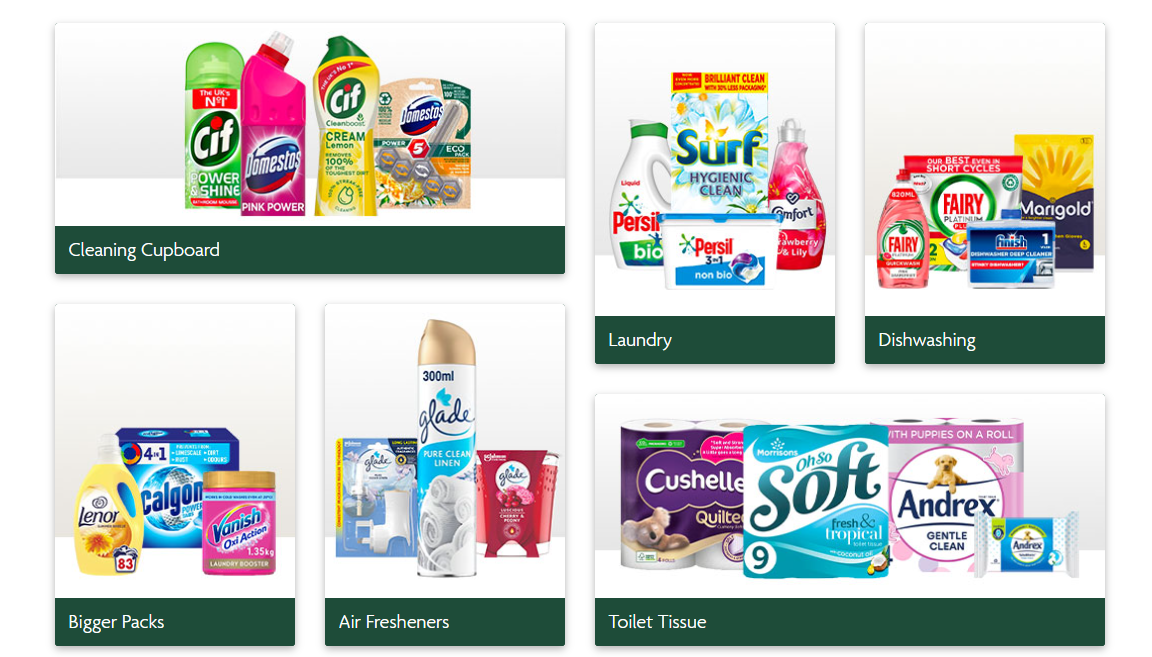This screenshot has width=1152, height=657.
Task: Click the Oh So Soft tropical pack
Action: pos(816,501)
